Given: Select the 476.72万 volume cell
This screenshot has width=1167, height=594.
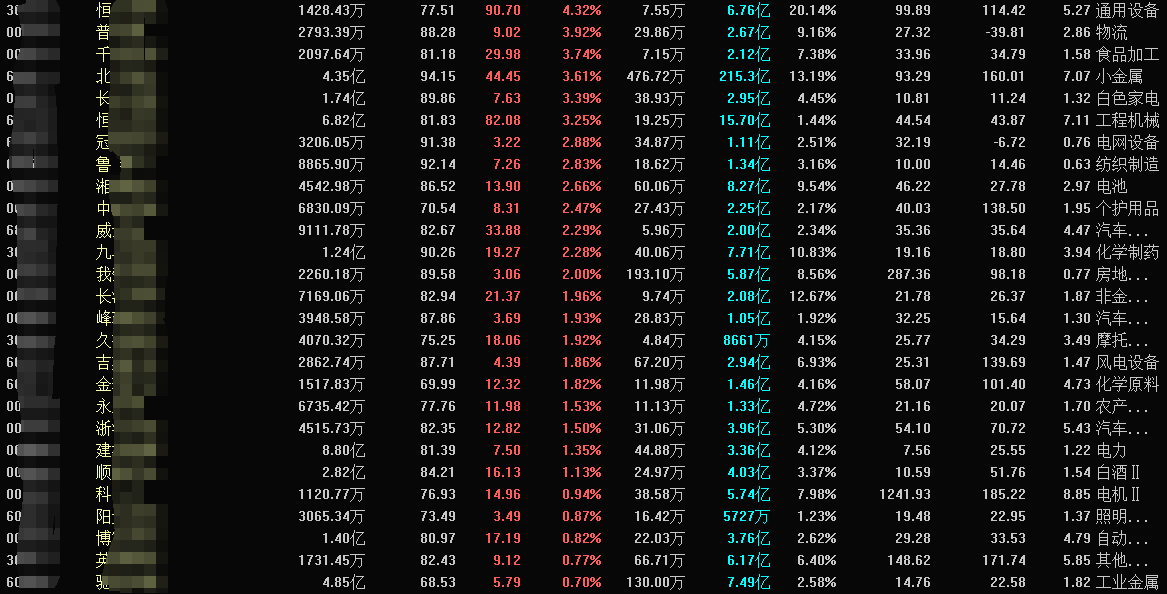Looking at the screenshot, I should [x=654, y=76].
